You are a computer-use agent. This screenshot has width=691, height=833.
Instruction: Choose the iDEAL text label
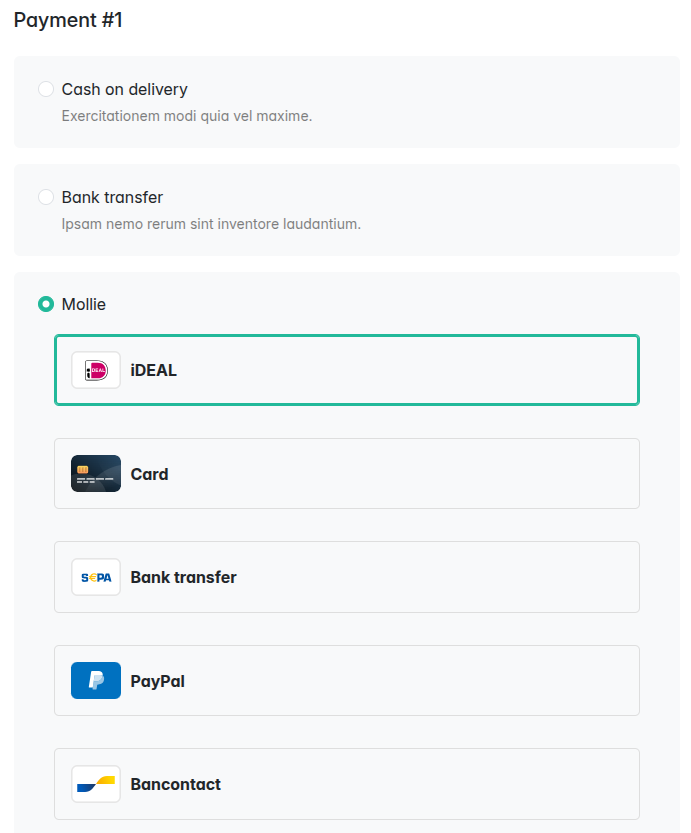click(x=154, y=370)
